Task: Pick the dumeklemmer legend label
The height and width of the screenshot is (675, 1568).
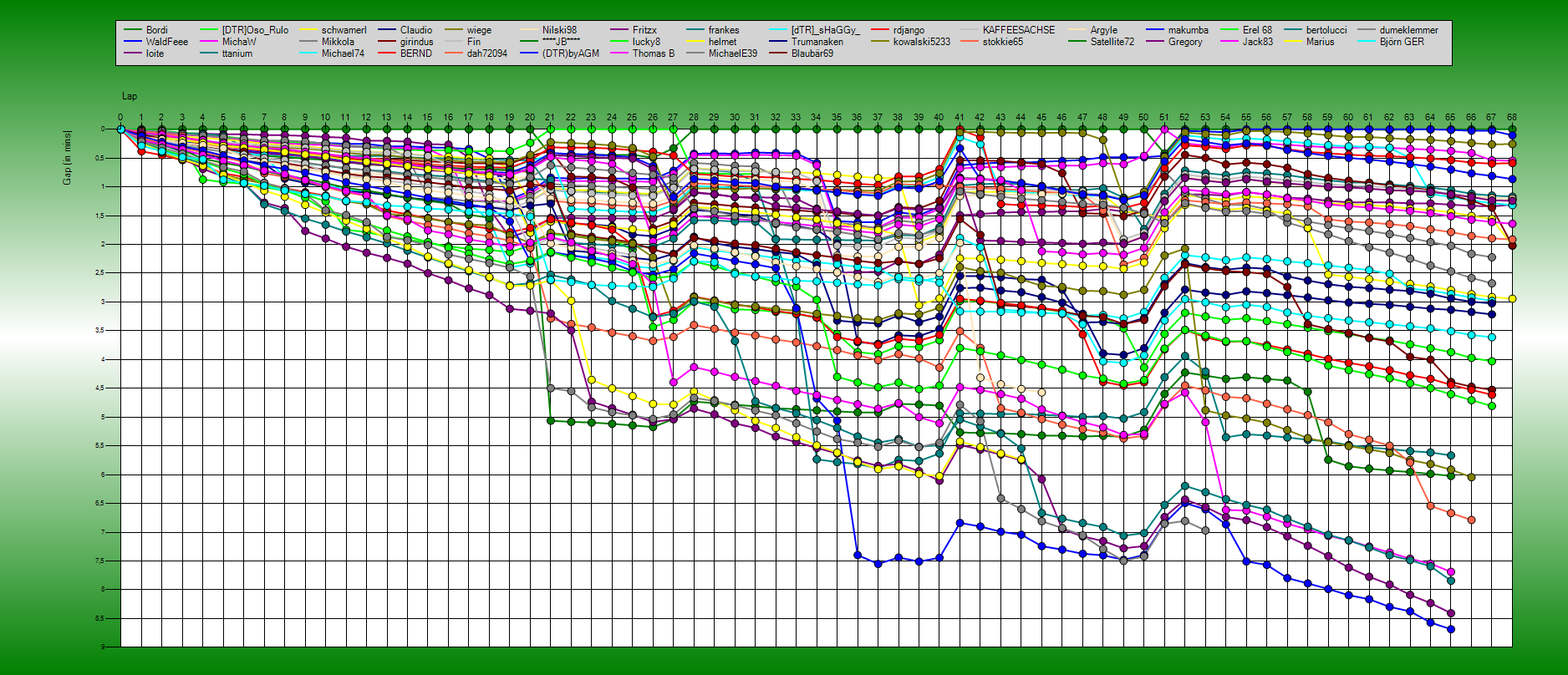Action: pos(1408,30)
